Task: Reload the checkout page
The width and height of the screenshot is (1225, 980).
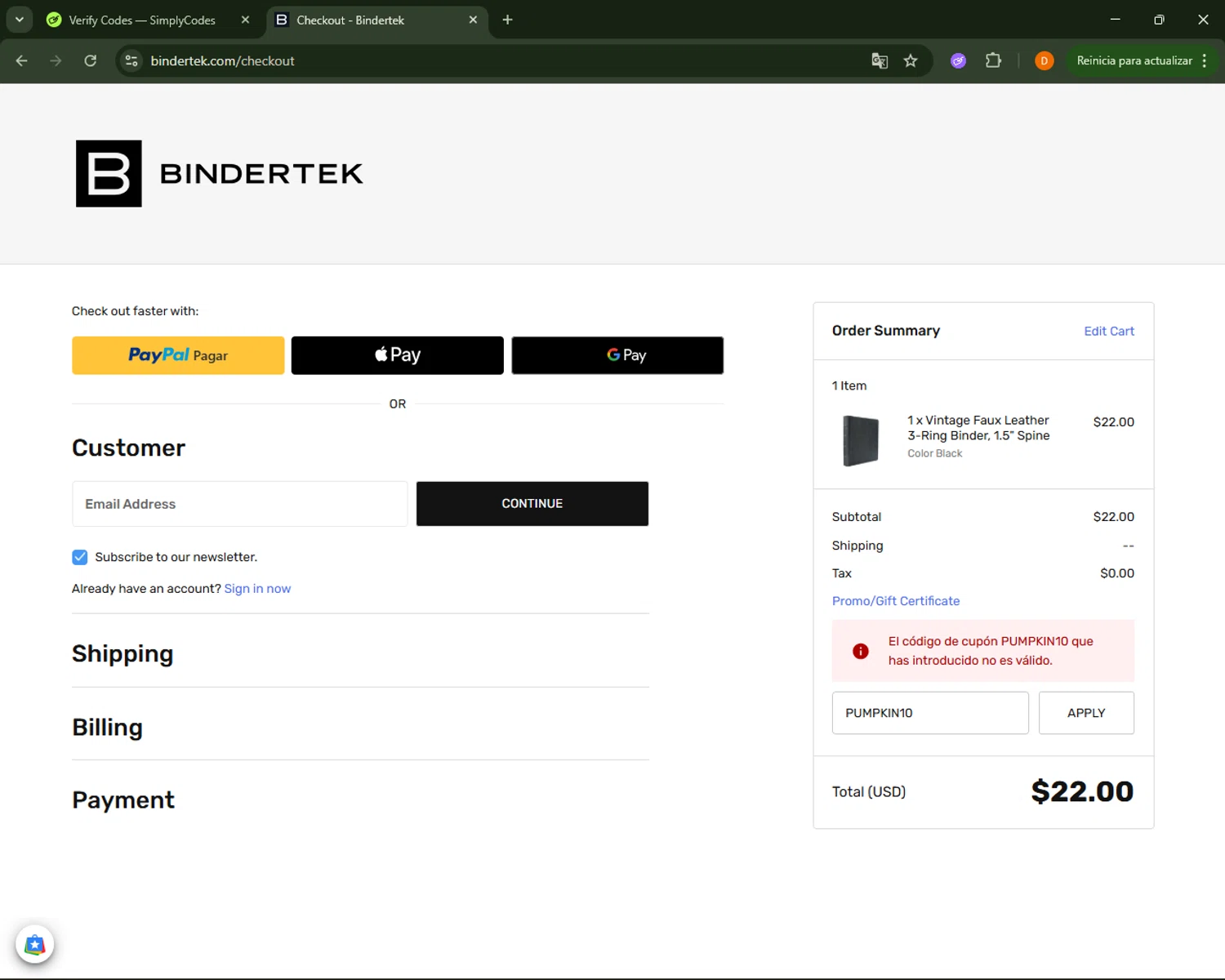Action: click(x=91, y=60)
